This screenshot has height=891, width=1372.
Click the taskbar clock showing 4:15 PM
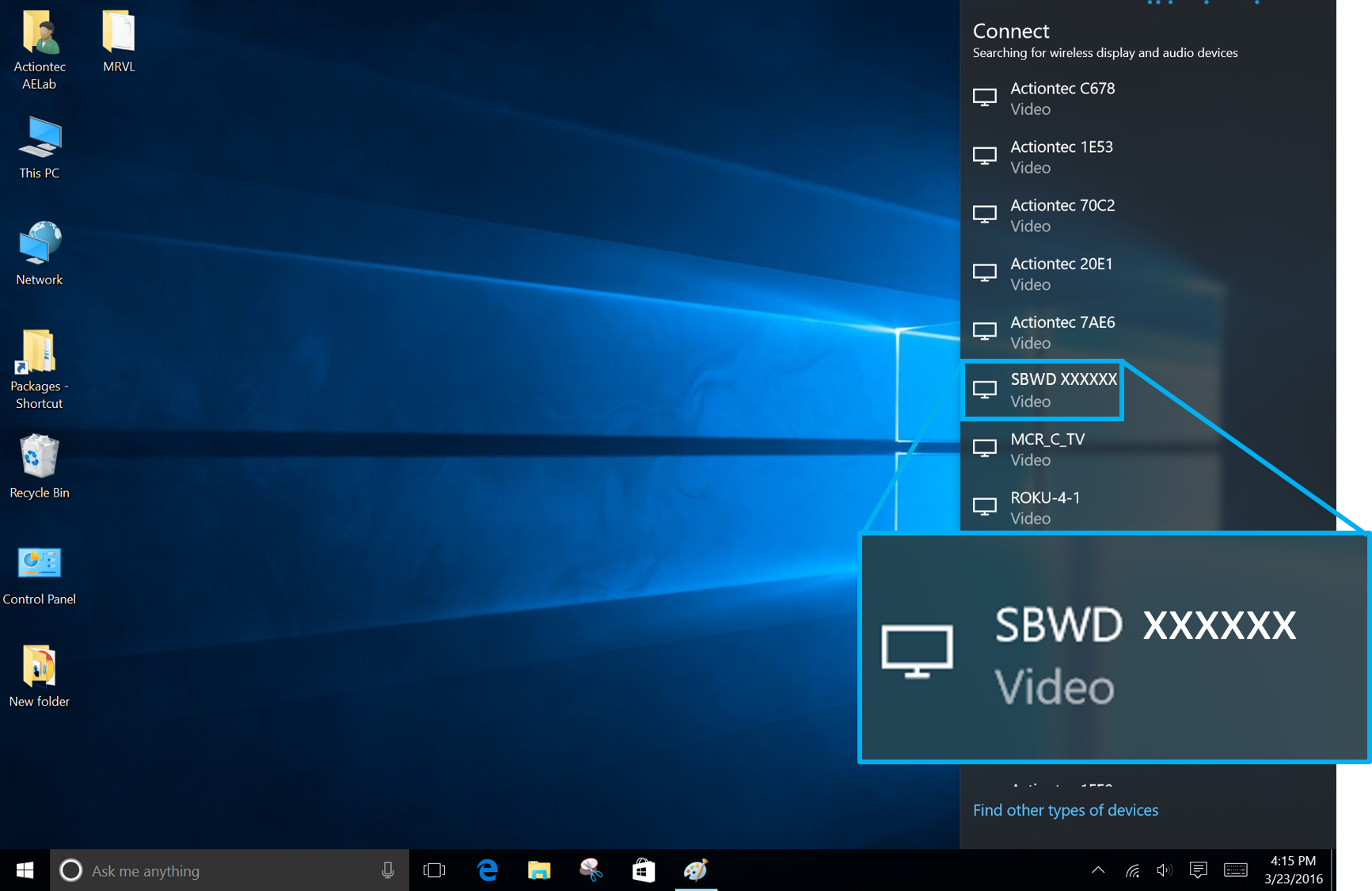[x=1294, y=870]
